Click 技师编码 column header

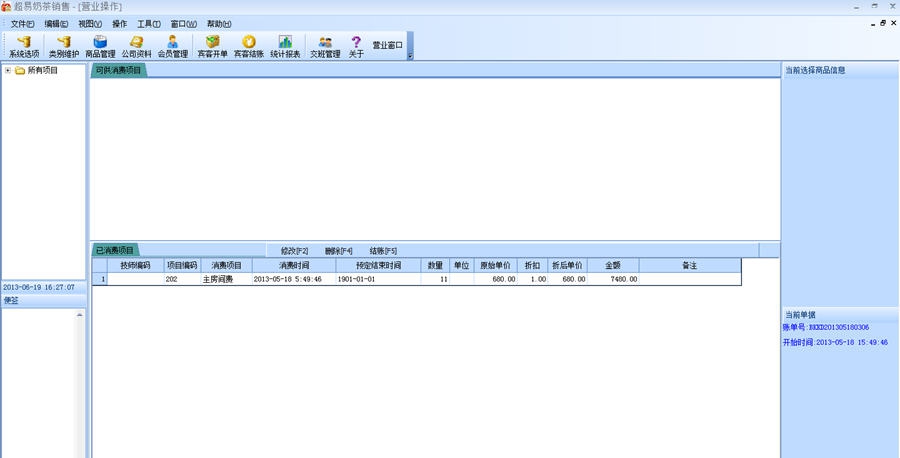tap(135, 266)
